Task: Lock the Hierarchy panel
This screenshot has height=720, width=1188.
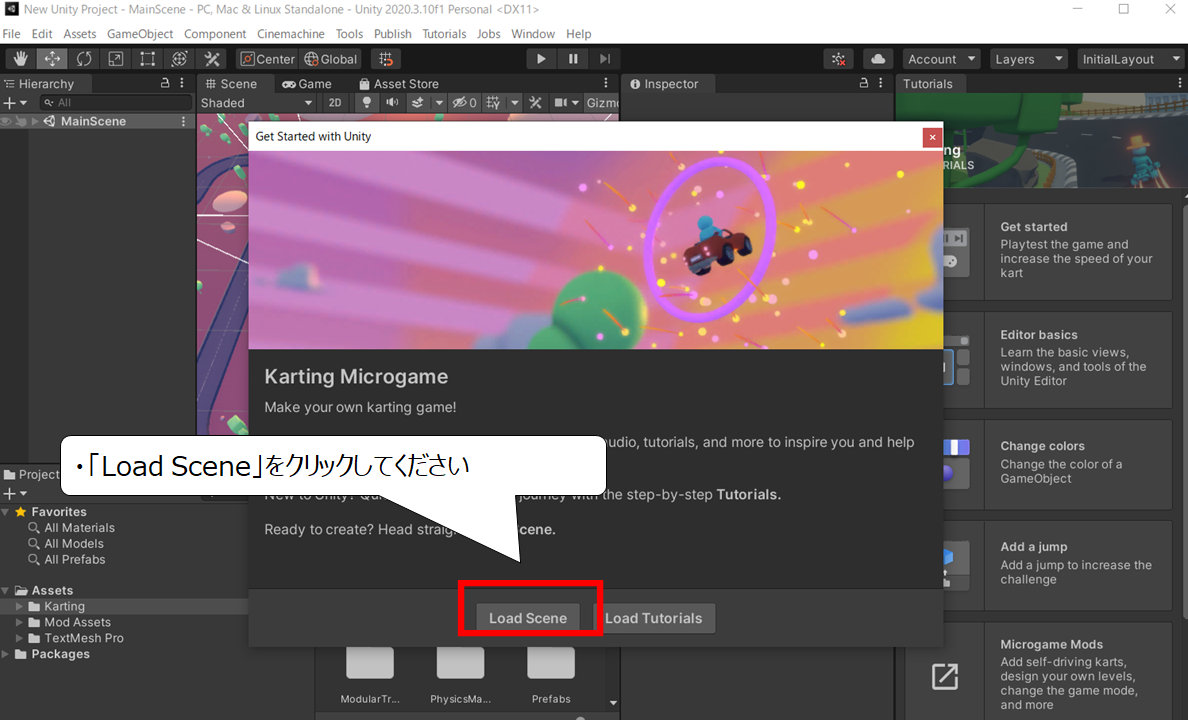Action: [x=165, y=83]
